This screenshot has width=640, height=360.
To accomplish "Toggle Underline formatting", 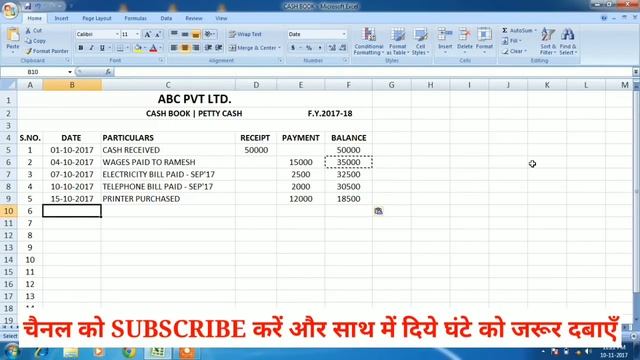I will click(x=102, y=48).
